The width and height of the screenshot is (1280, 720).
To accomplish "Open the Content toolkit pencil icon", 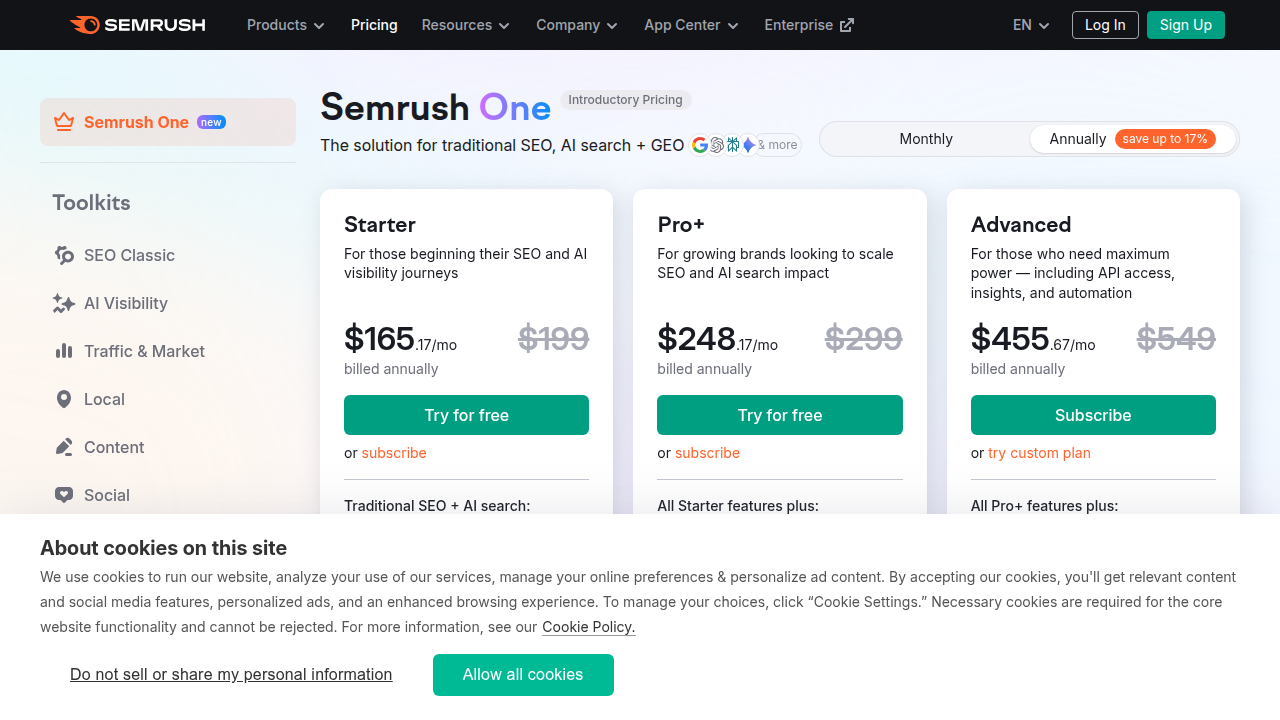I will tap(63, 447).
